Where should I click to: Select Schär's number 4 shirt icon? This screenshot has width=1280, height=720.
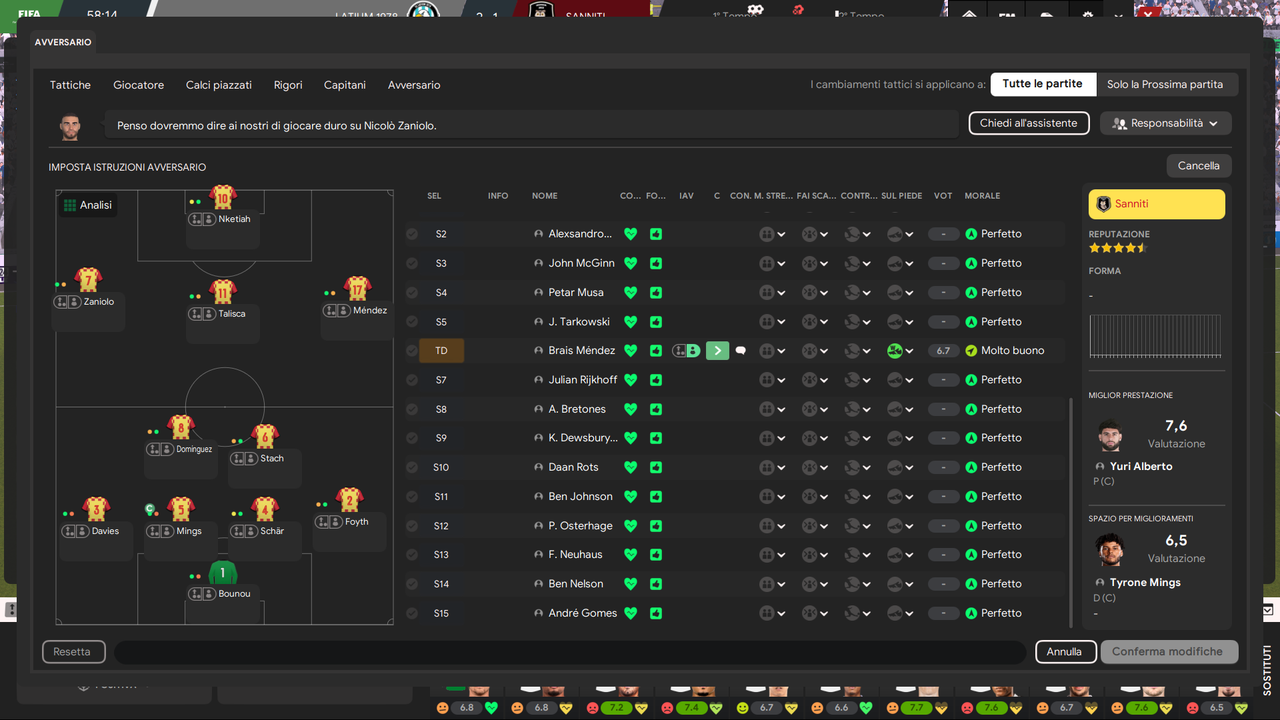pos(264,509)
